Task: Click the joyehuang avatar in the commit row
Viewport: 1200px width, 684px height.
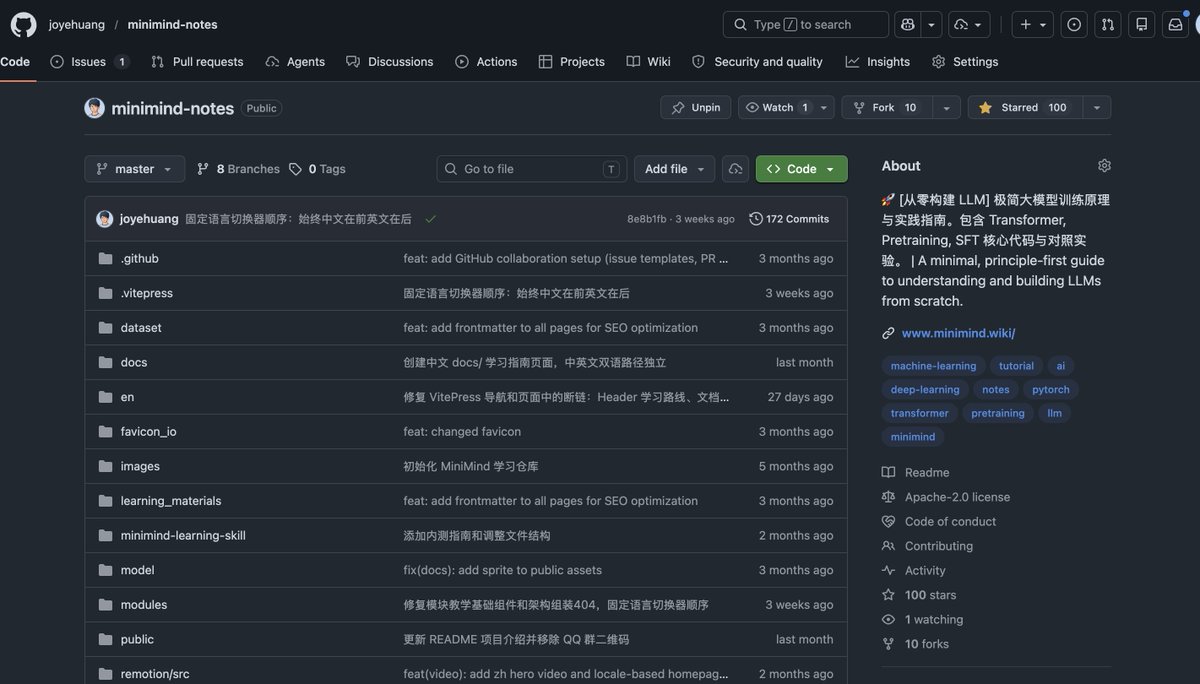Action: click(x=104, y=219)
